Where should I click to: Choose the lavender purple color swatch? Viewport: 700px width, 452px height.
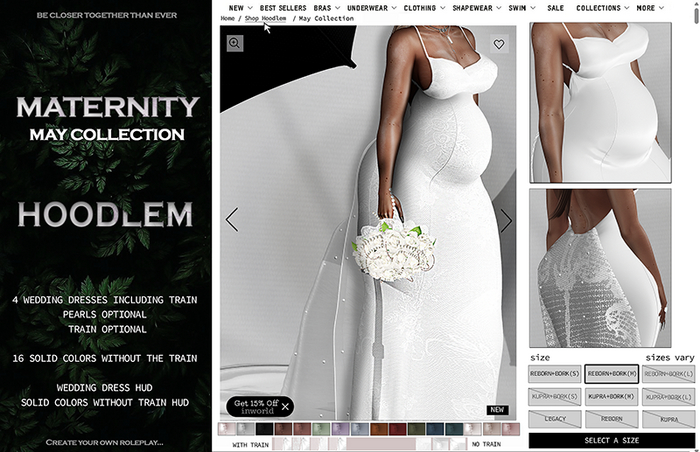[x=340, y=429]
